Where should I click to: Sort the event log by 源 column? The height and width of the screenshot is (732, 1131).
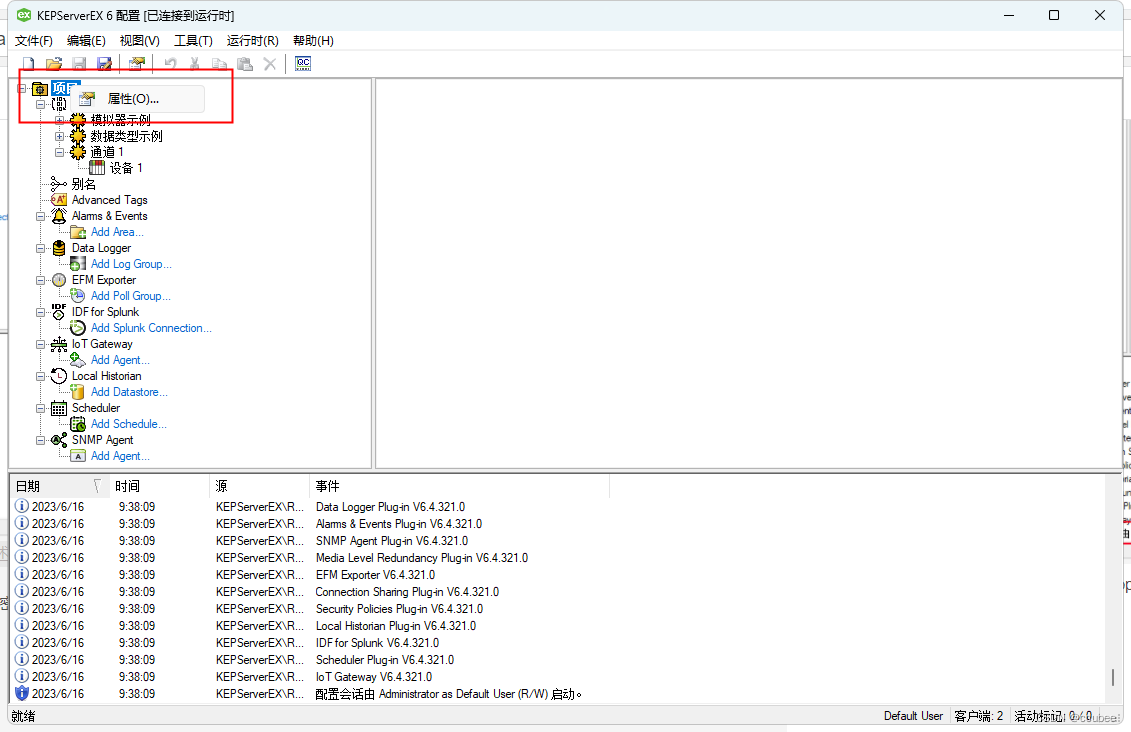[260, 487]
